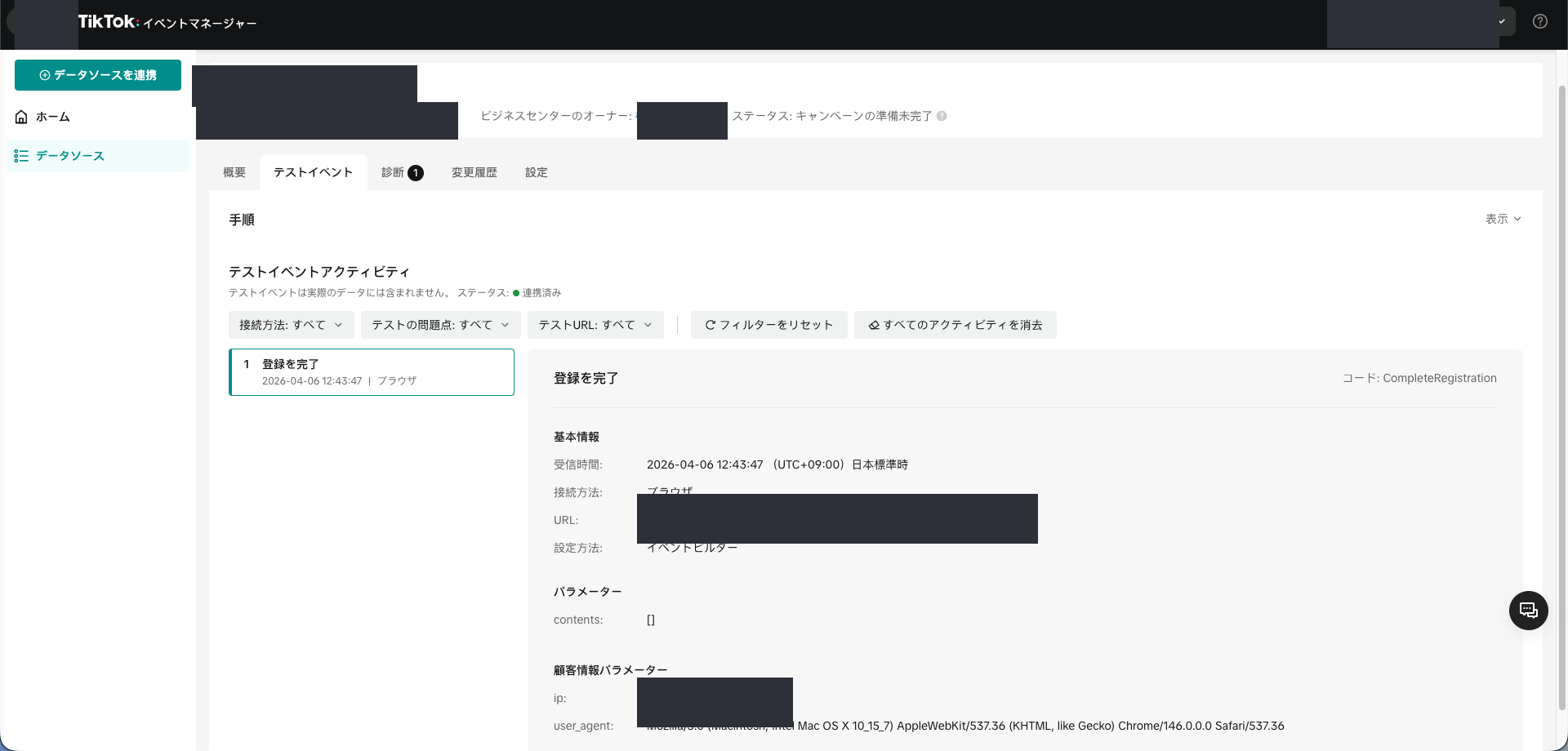Collapse the 表示 section chevron

click(1517, 219)
